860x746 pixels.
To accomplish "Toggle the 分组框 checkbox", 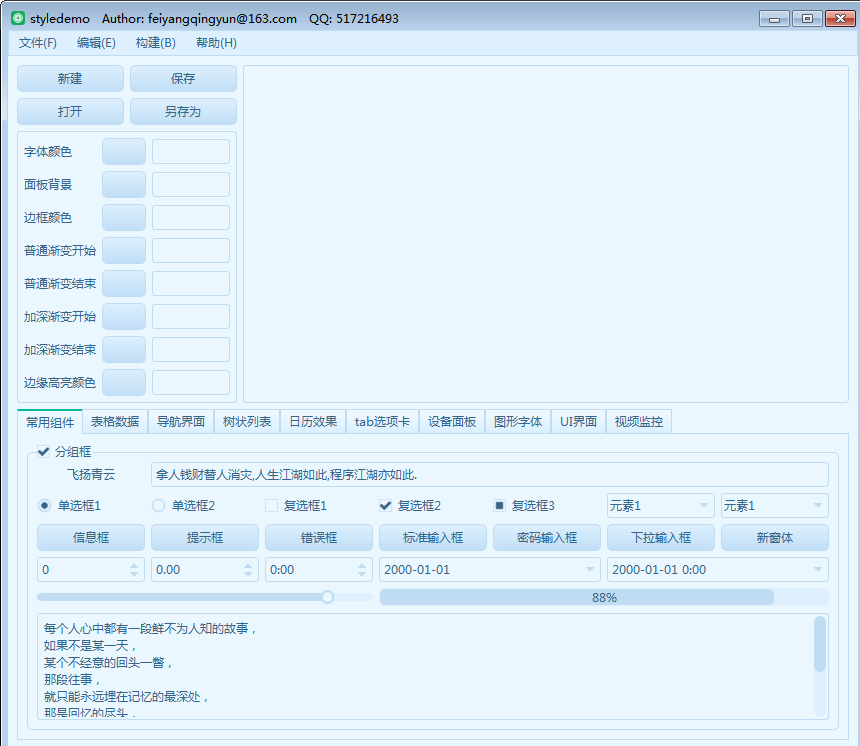I will pos(43,450).
